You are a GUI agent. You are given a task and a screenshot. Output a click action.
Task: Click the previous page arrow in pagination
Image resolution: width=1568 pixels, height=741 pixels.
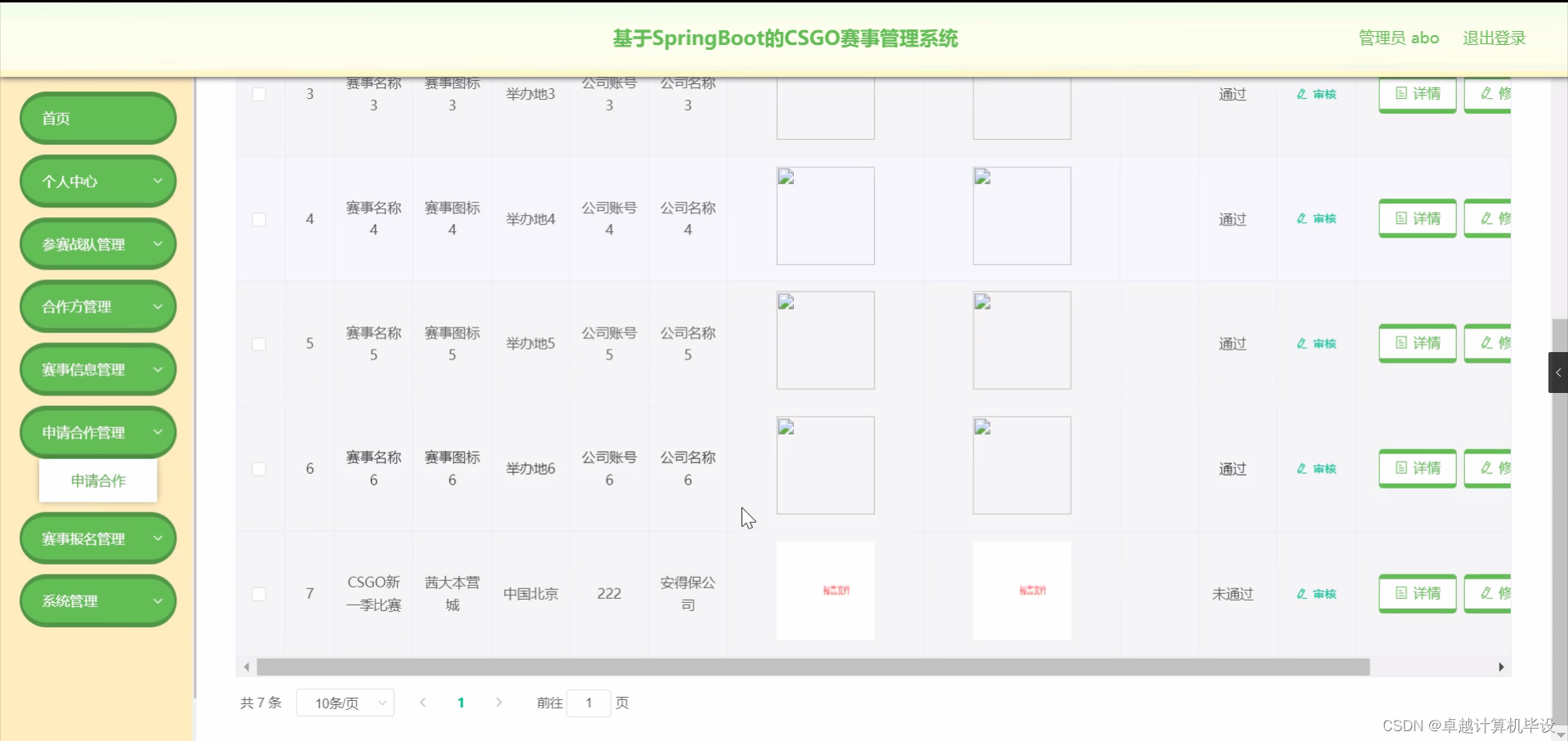(x=423, y=703)
